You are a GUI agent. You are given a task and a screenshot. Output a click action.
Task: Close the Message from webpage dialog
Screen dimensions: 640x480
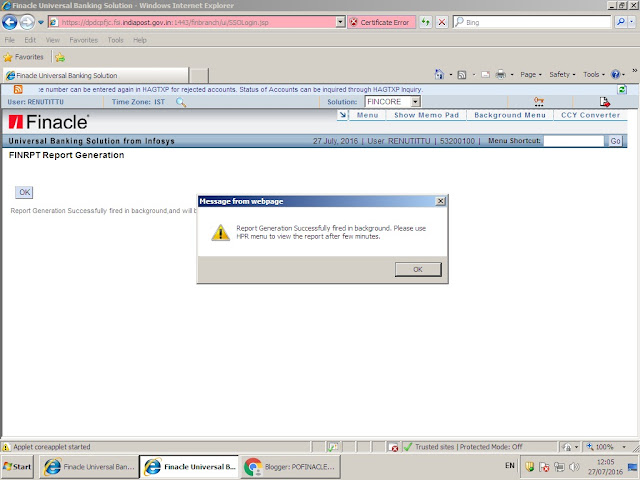click(440, 201)
